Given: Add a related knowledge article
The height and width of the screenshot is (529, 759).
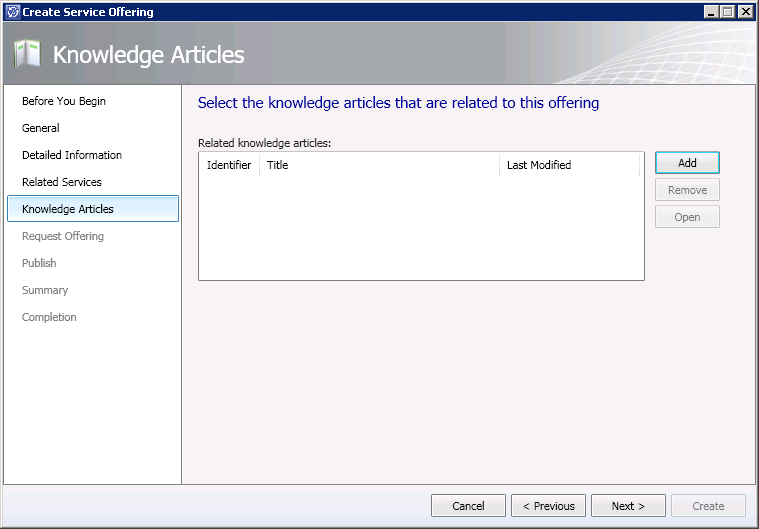Looking at the screenshot, I should 687,163.
